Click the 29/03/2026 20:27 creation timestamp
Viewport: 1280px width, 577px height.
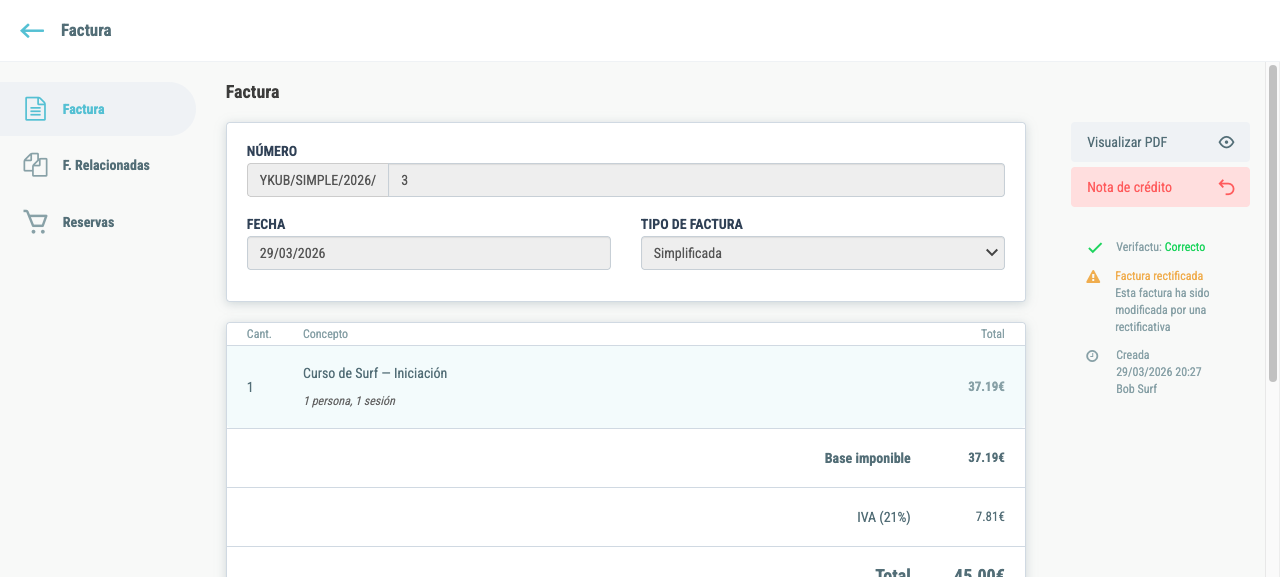pos(1158,372)
